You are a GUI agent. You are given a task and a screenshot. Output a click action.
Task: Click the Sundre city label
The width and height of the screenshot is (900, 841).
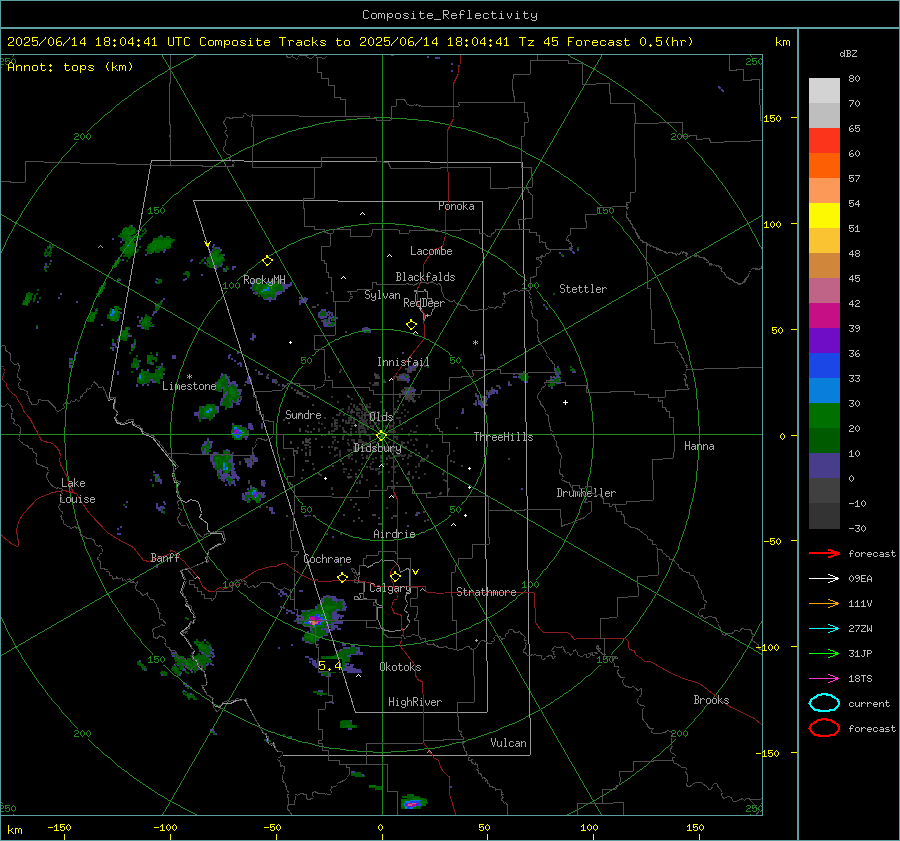(303, 414)
